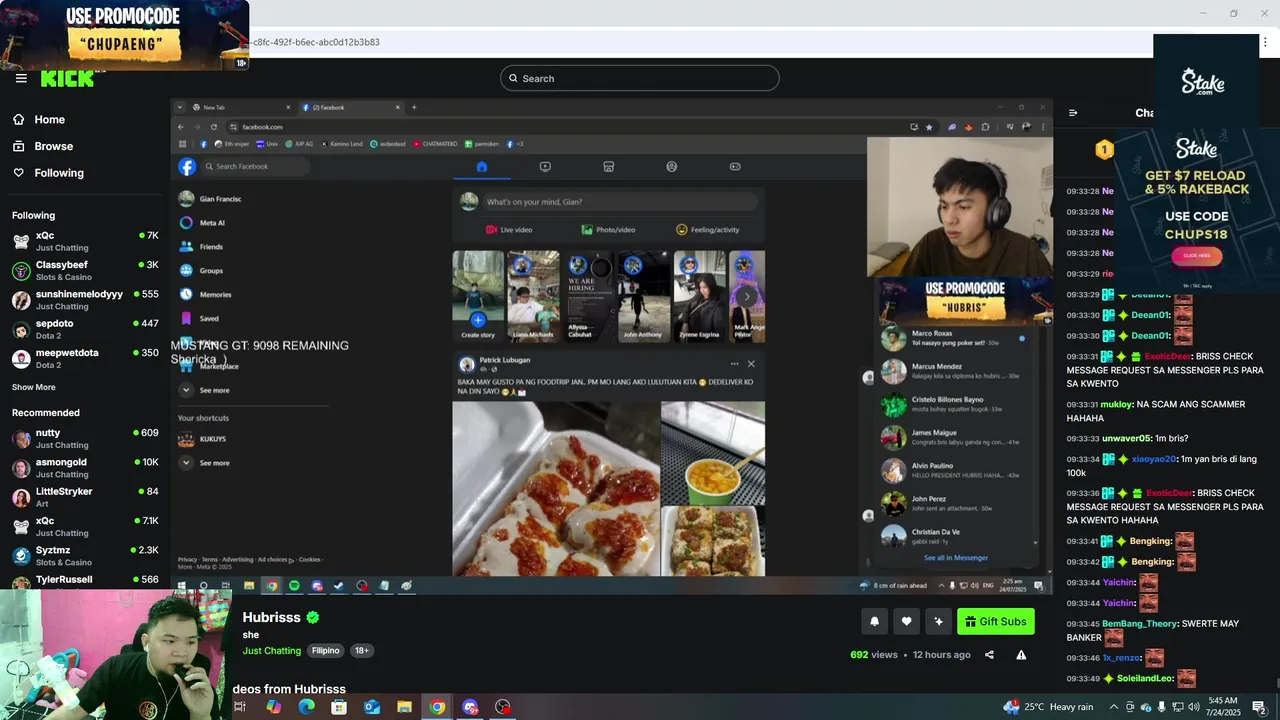Toggle the heart follow button
This screenshot has width=1280, height=720.
(x=906, y=621)
